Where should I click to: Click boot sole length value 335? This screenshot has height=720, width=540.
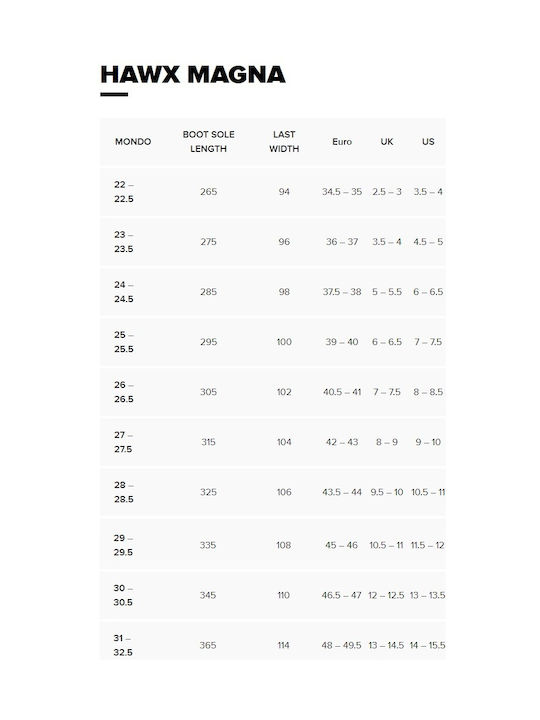[208, 545]
